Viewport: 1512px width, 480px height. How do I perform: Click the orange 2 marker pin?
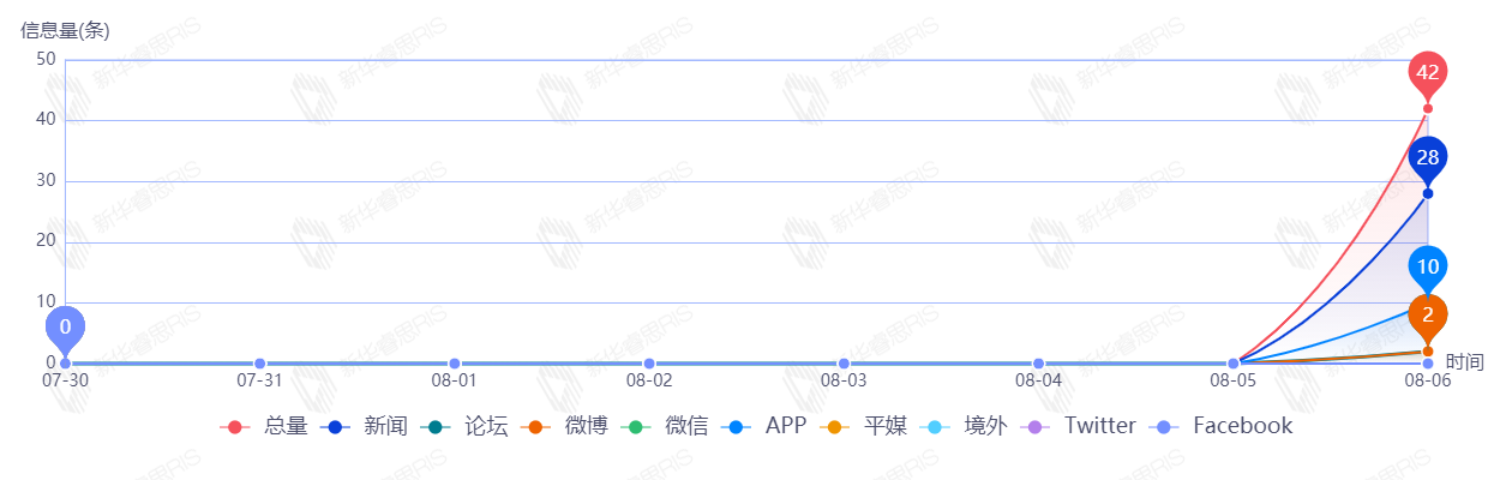pyautogui.click(x=1427, y=315)
